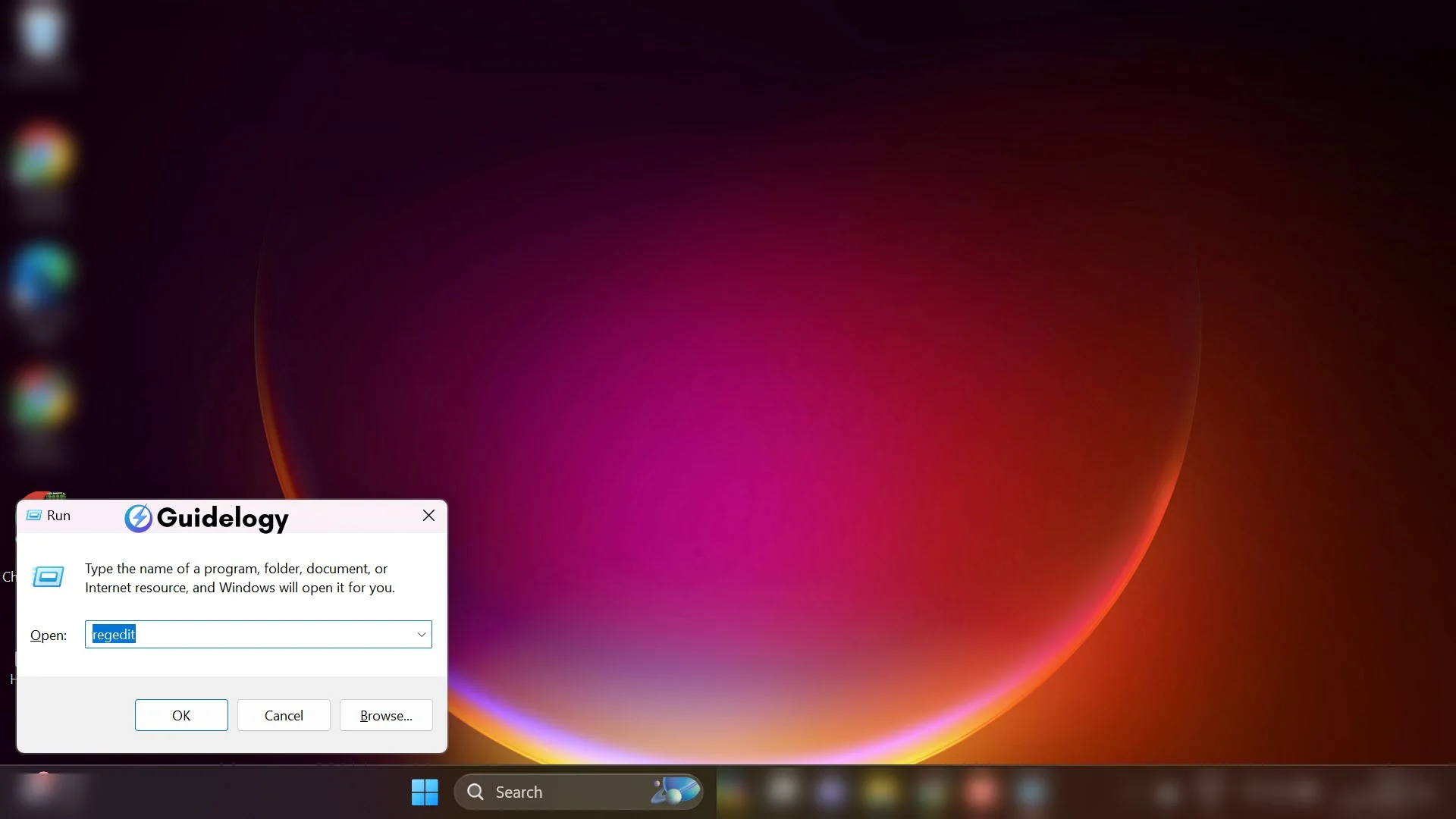Viewport: 1456px width, 819px height.
Task: Close the Run dialog window
Action: click(428, 514)
